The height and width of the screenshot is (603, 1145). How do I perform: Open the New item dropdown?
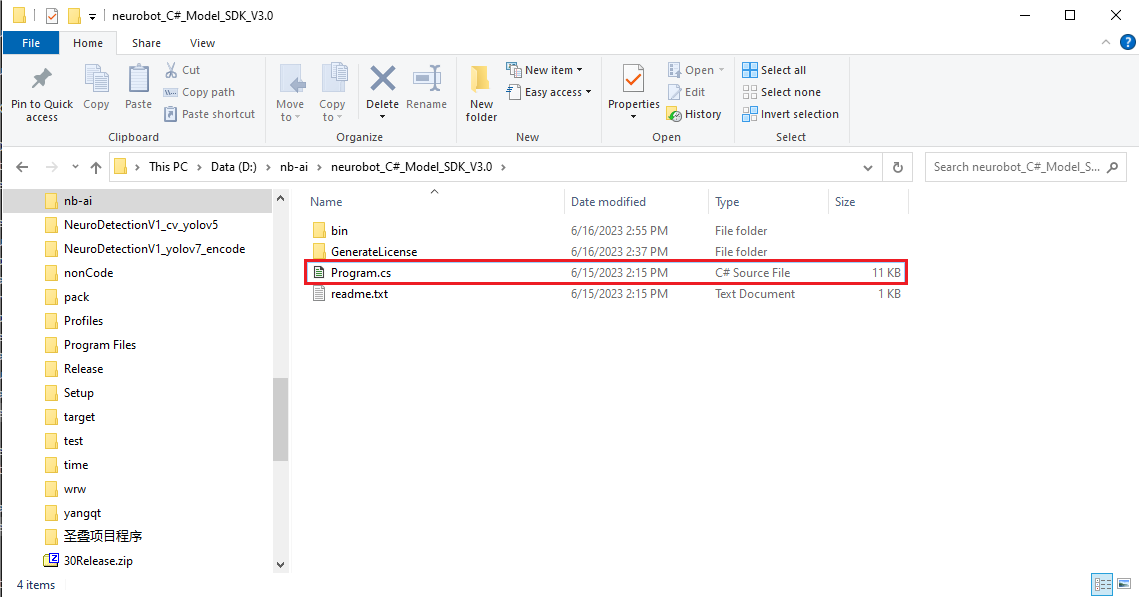pos(545,70)
